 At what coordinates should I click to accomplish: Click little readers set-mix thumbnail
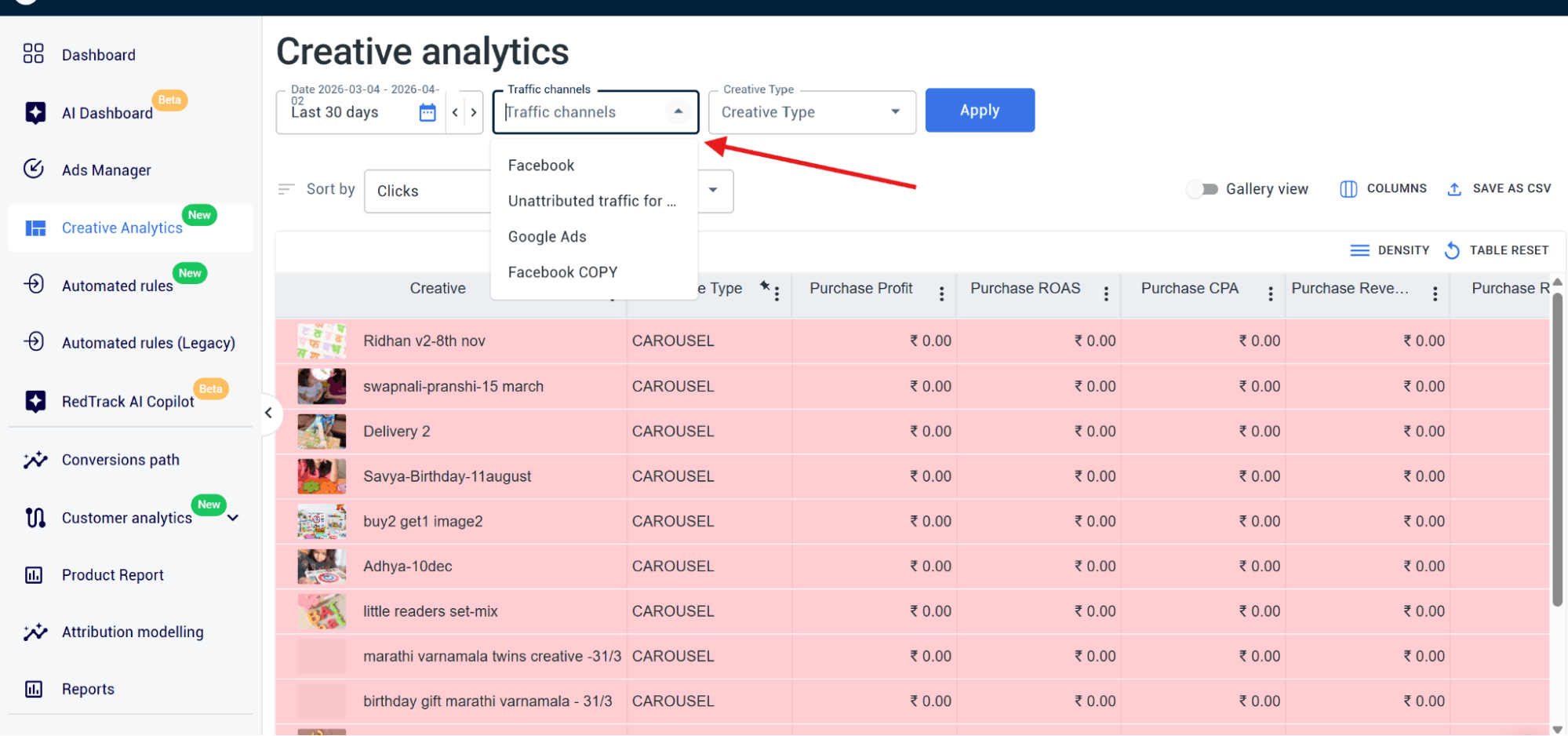point(322,611)
